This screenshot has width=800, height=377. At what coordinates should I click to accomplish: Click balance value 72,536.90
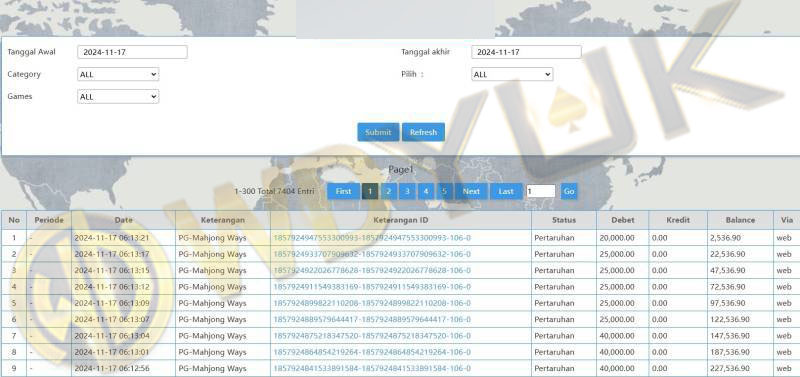[728, 287]
